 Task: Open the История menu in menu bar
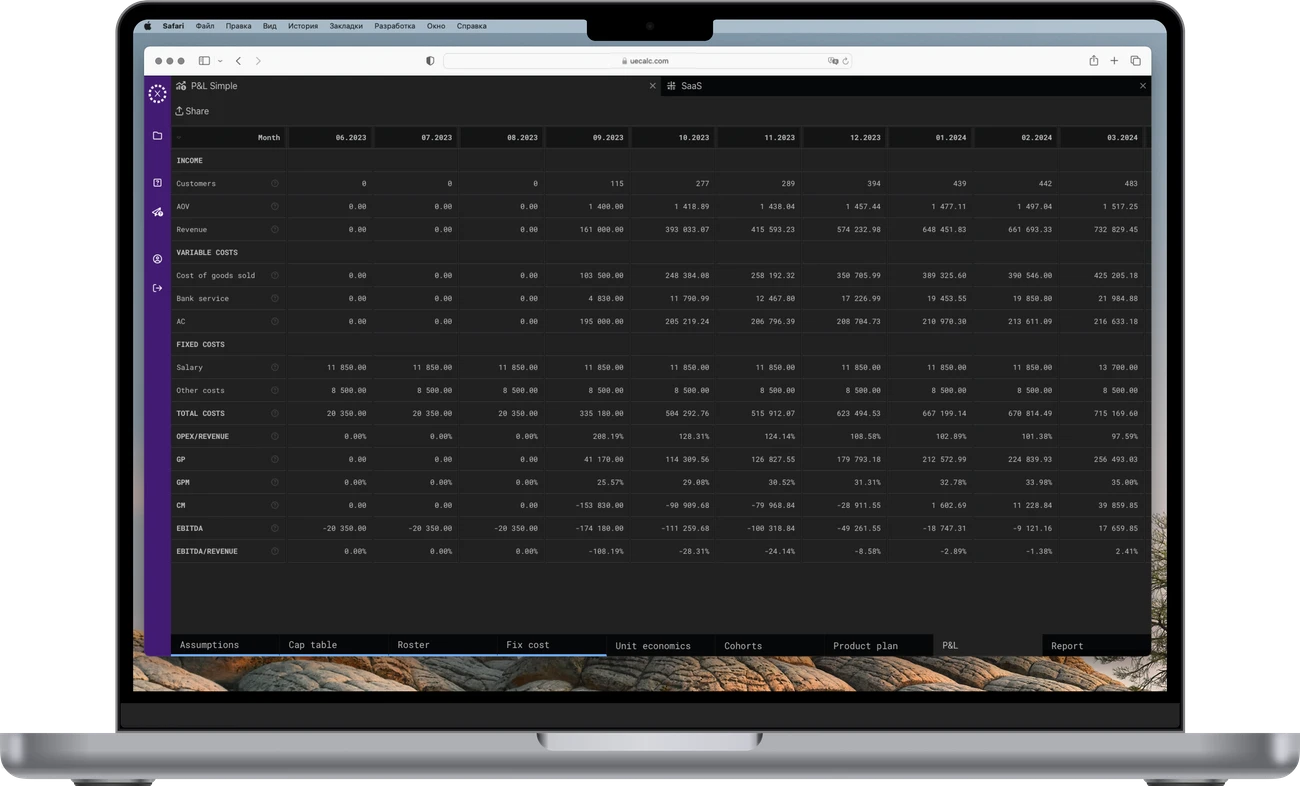pyautogui.click(x=302, y=26)
